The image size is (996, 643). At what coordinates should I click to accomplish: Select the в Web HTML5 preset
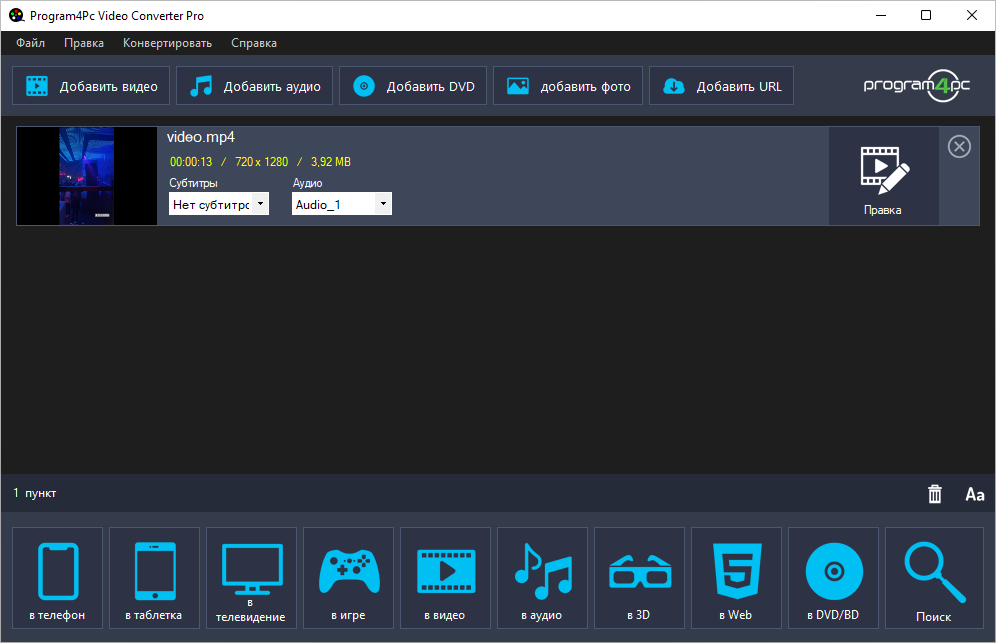(x=735, y=579)
